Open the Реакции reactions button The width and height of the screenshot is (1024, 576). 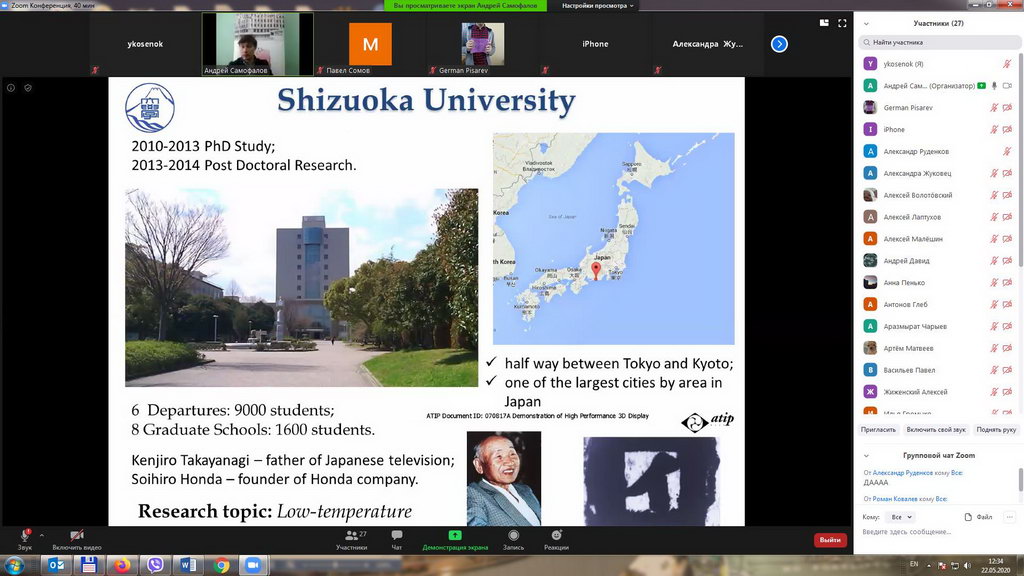(556, 539)
